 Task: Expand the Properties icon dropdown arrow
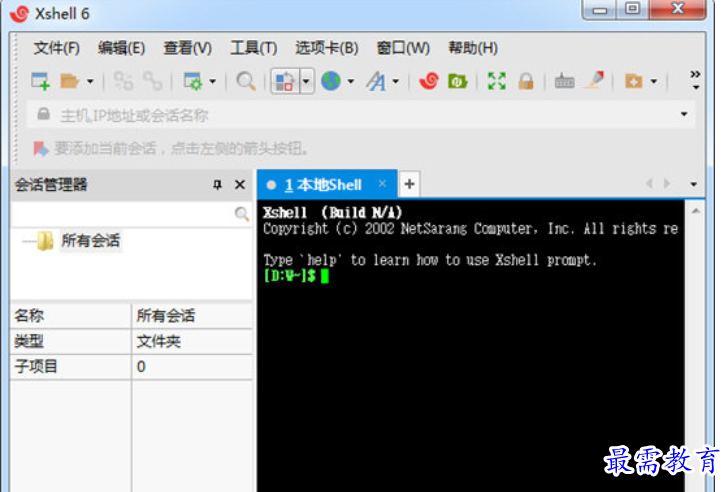point(213,82)
